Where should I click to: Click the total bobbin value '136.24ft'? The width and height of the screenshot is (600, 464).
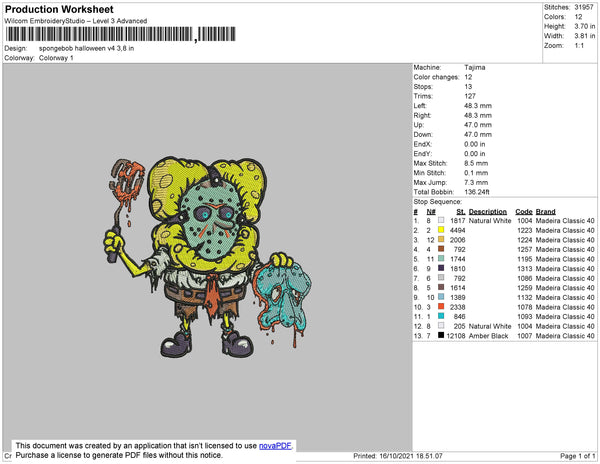click(477, 192)
